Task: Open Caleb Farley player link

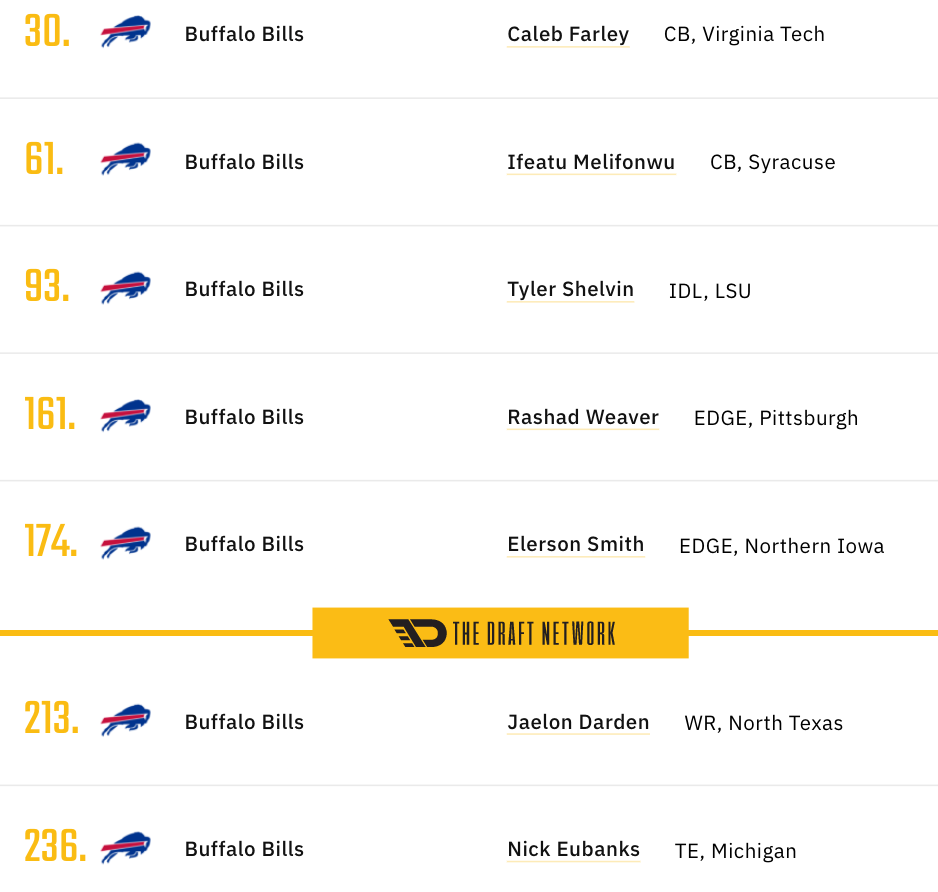Action: click(x=568, y=35)
